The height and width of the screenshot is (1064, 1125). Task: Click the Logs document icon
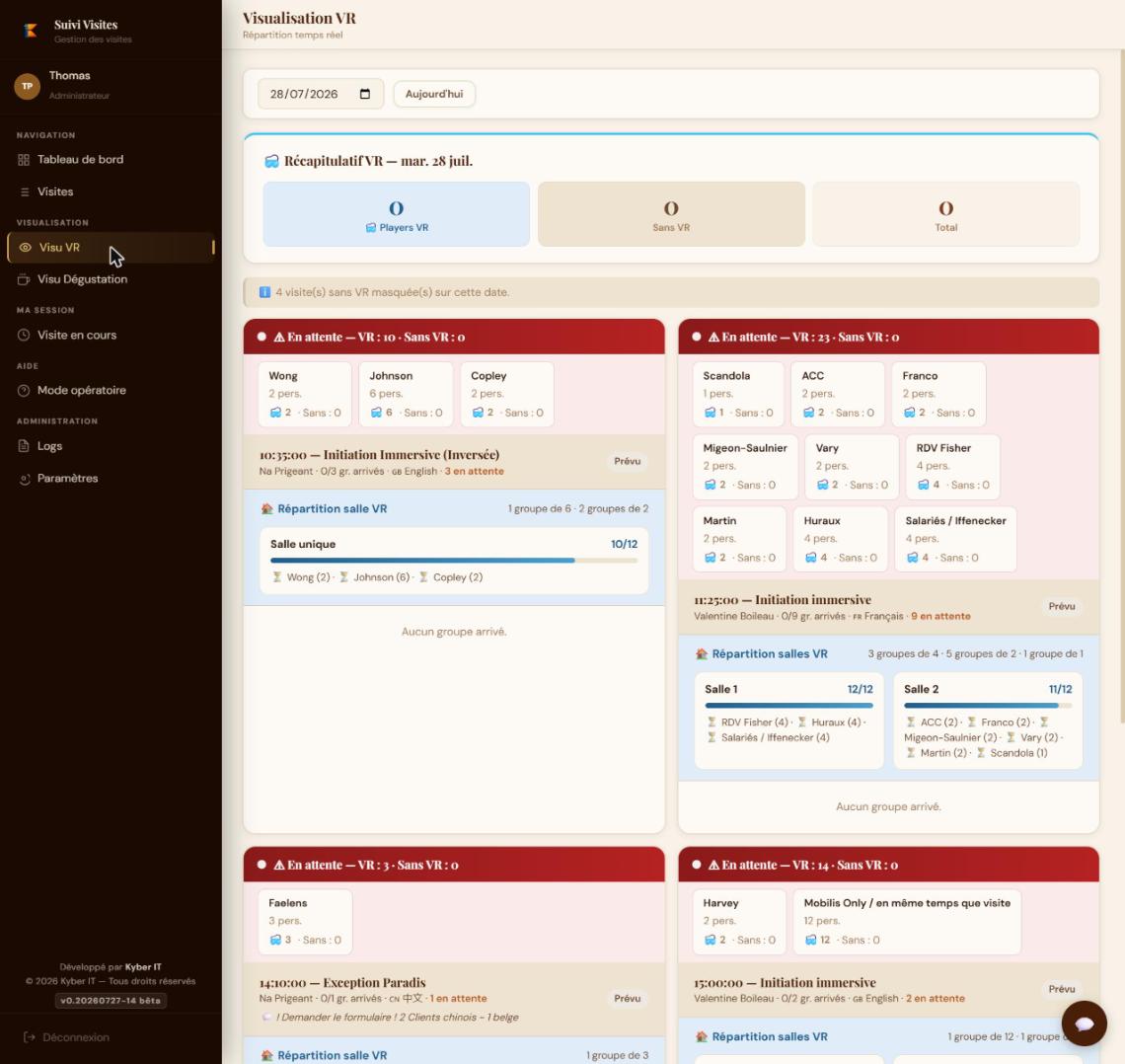click(x=24, y=446)
